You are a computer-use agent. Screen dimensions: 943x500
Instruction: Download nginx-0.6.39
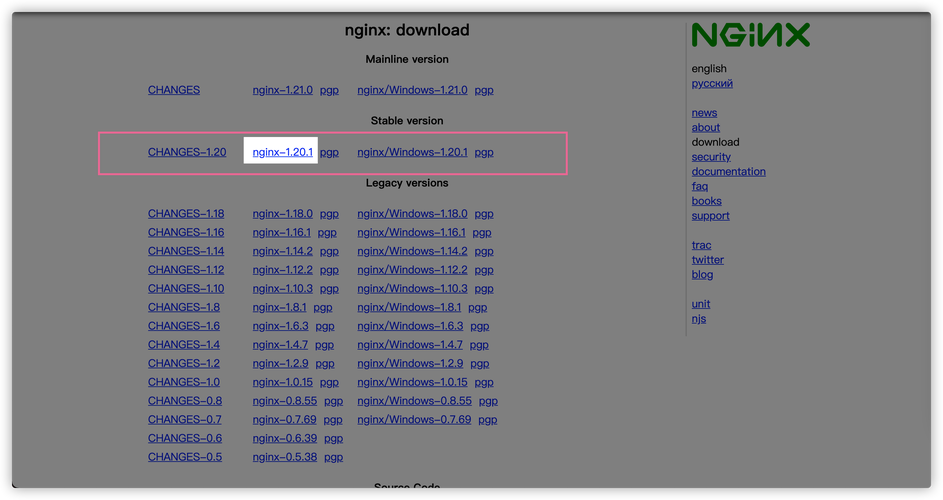[x=284, y=437]
